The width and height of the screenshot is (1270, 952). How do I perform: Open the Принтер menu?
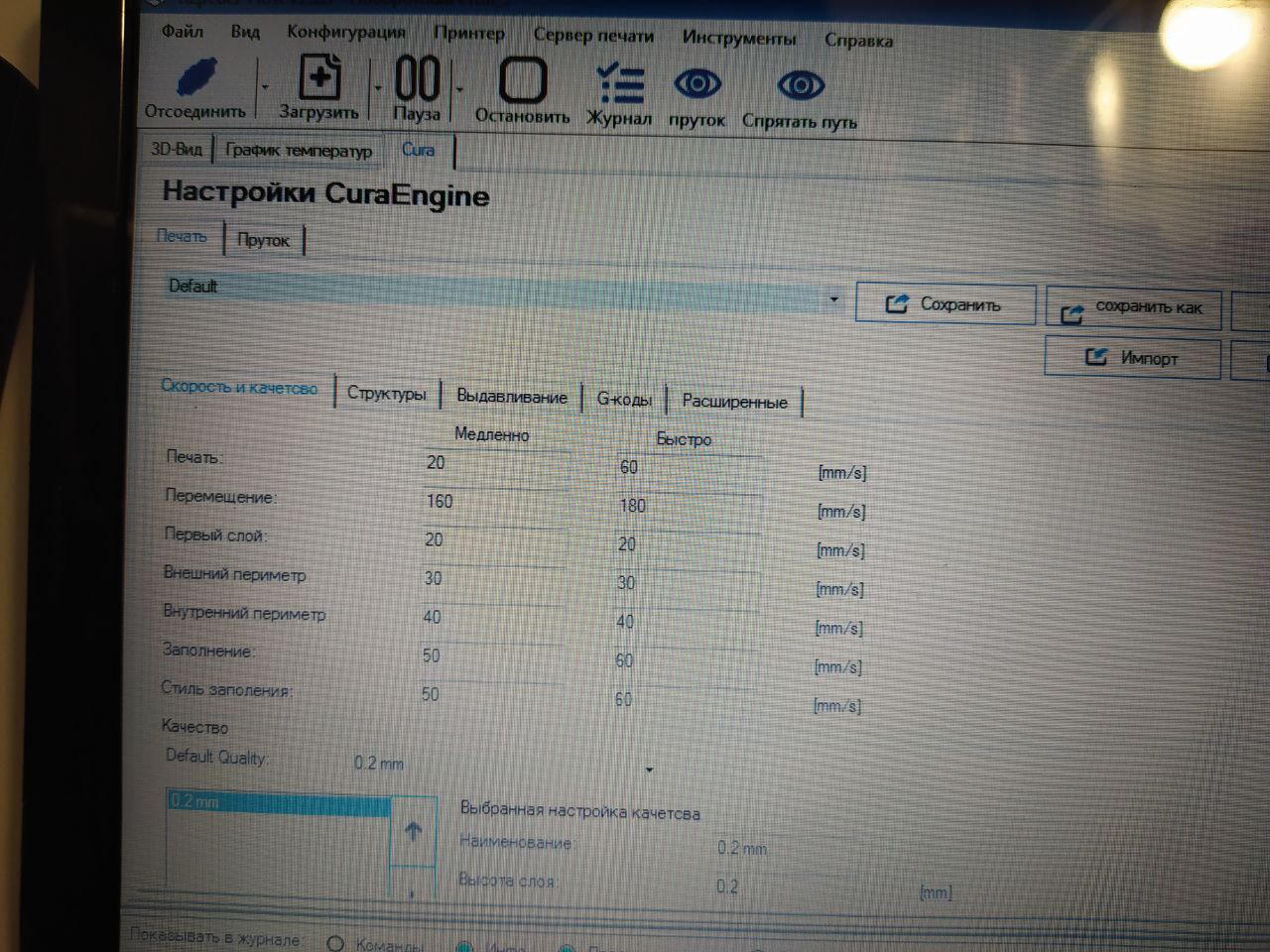click(x=468, y=33)
